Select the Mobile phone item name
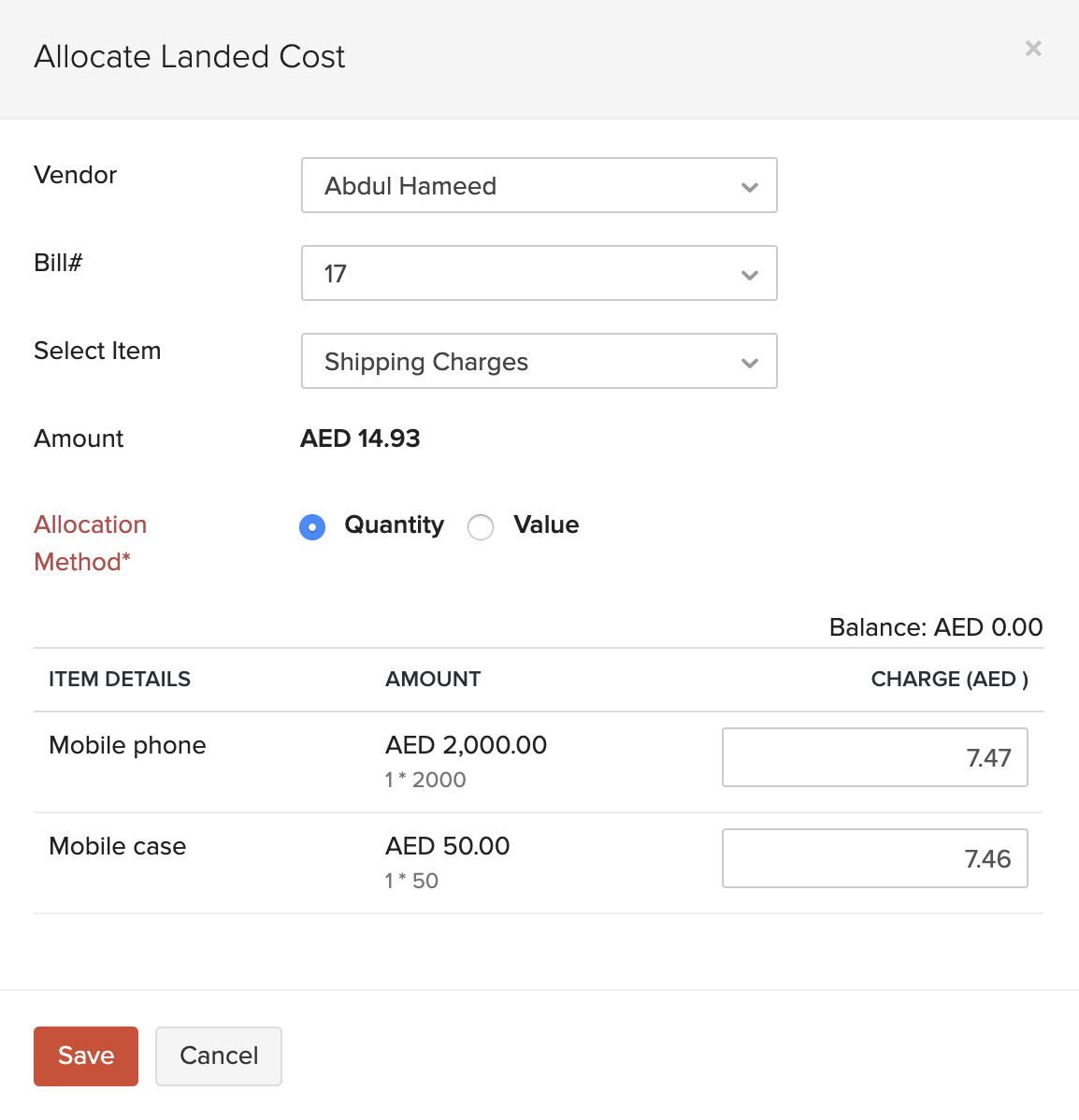This screenshot has width=1079, height=1120. 127,745
